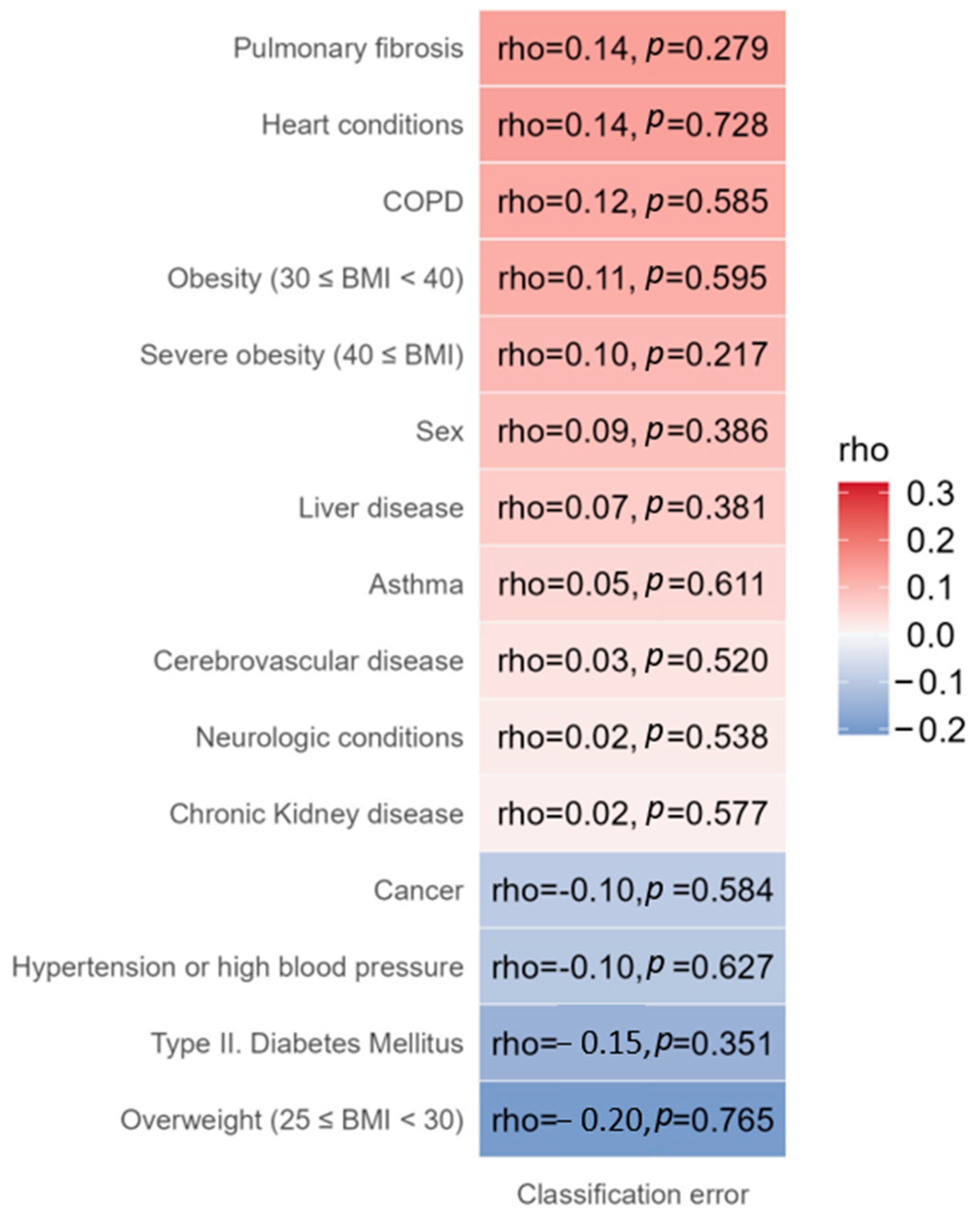Viewport: 980px width, 1223px height.
Task: Click the Pulmonary fibrosis heatmap cell
Action: [x=632, y=49]
